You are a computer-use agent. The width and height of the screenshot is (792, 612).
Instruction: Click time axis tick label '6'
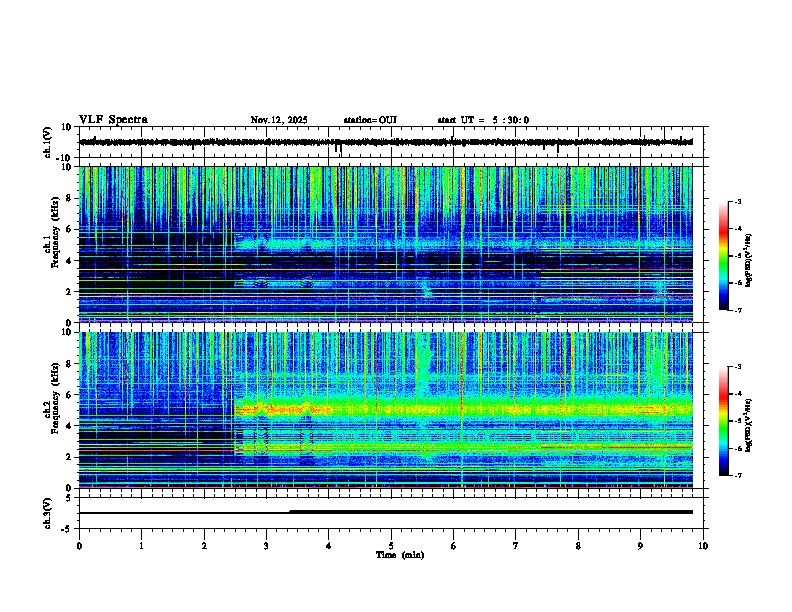[454, 546]
